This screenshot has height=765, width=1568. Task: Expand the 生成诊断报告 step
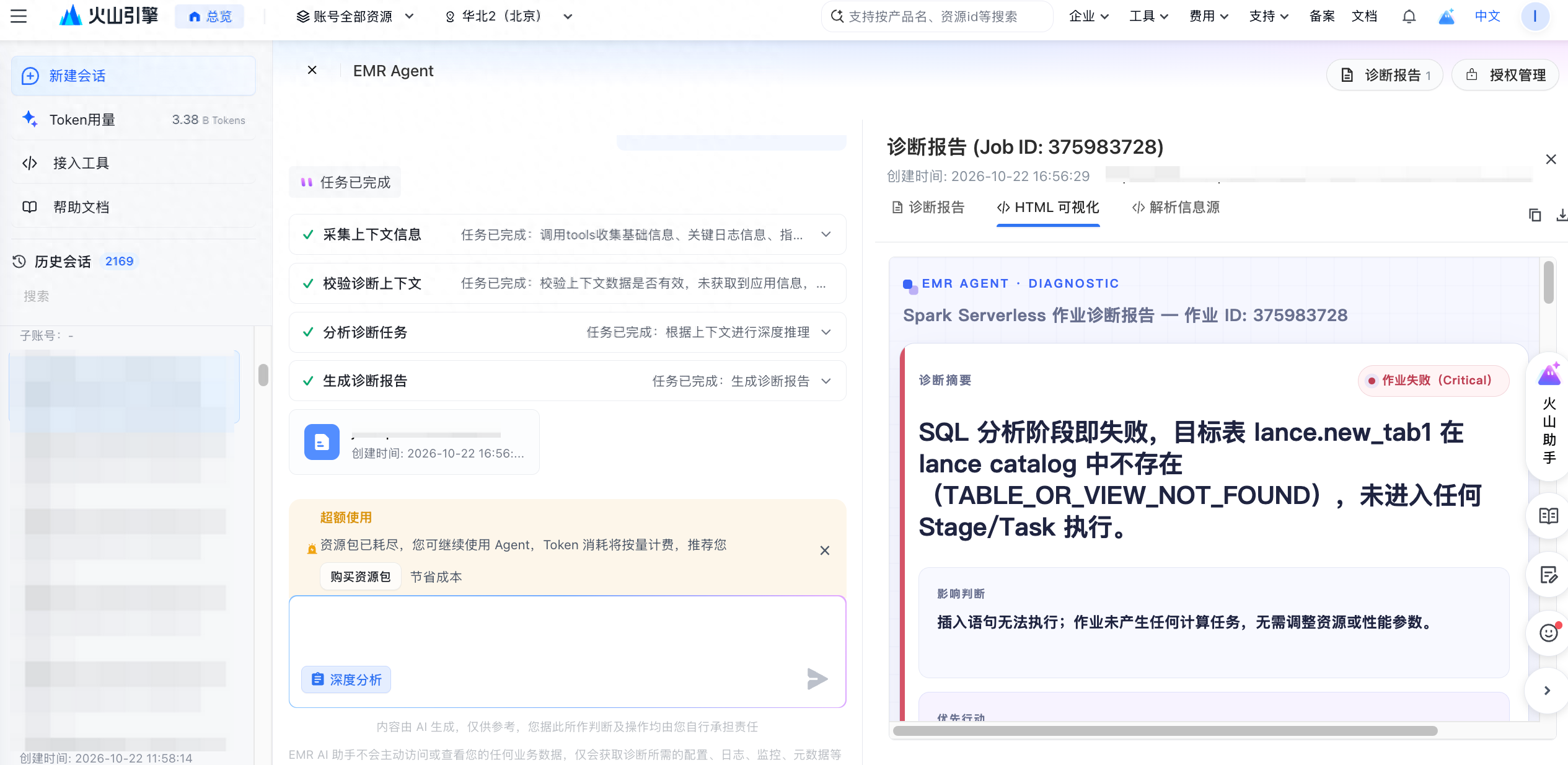pyautogui.click(x=568, y=381)
